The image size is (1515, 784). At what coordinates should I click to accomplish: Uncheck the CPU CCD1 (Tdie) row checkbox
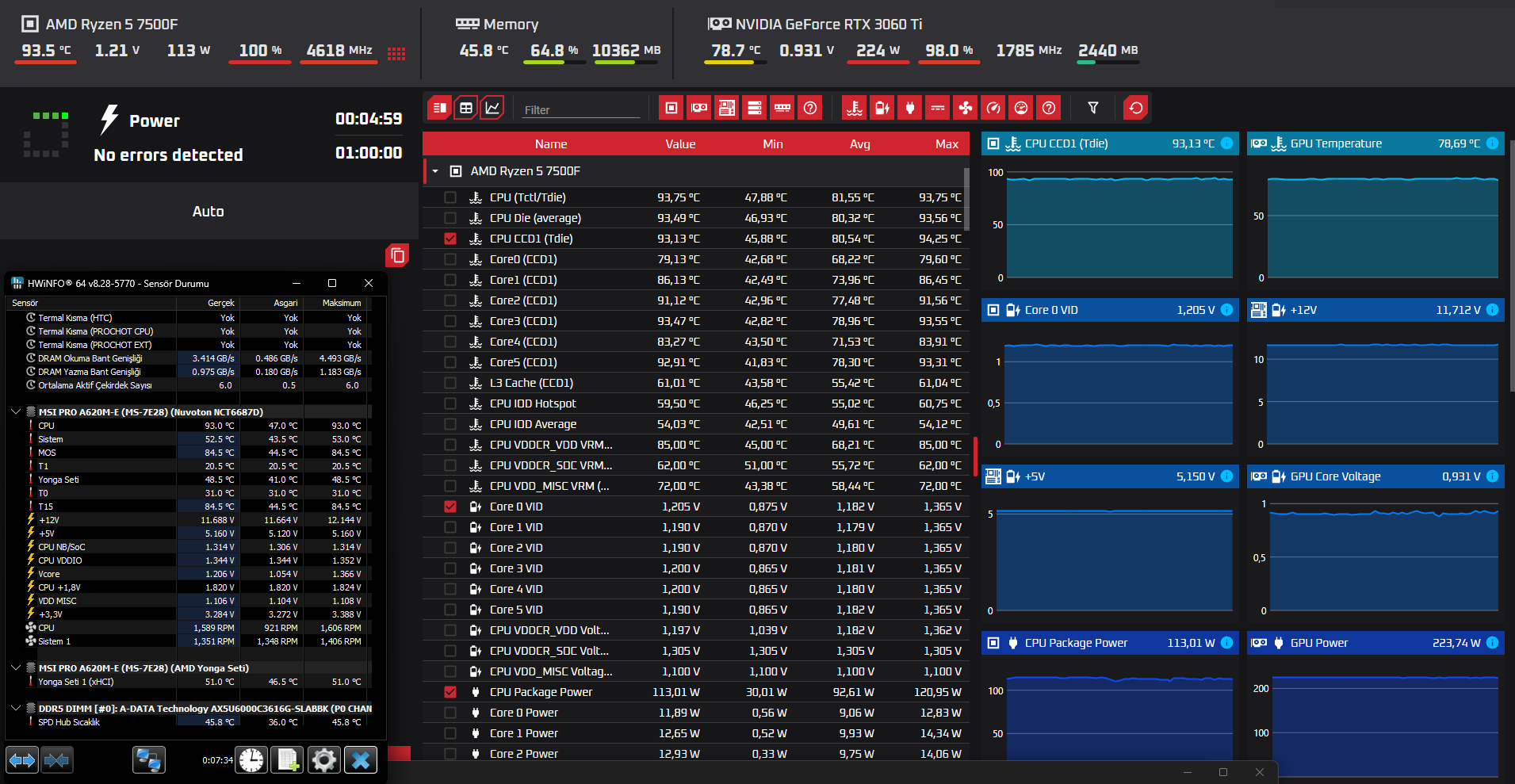click(x=450, y=239)
